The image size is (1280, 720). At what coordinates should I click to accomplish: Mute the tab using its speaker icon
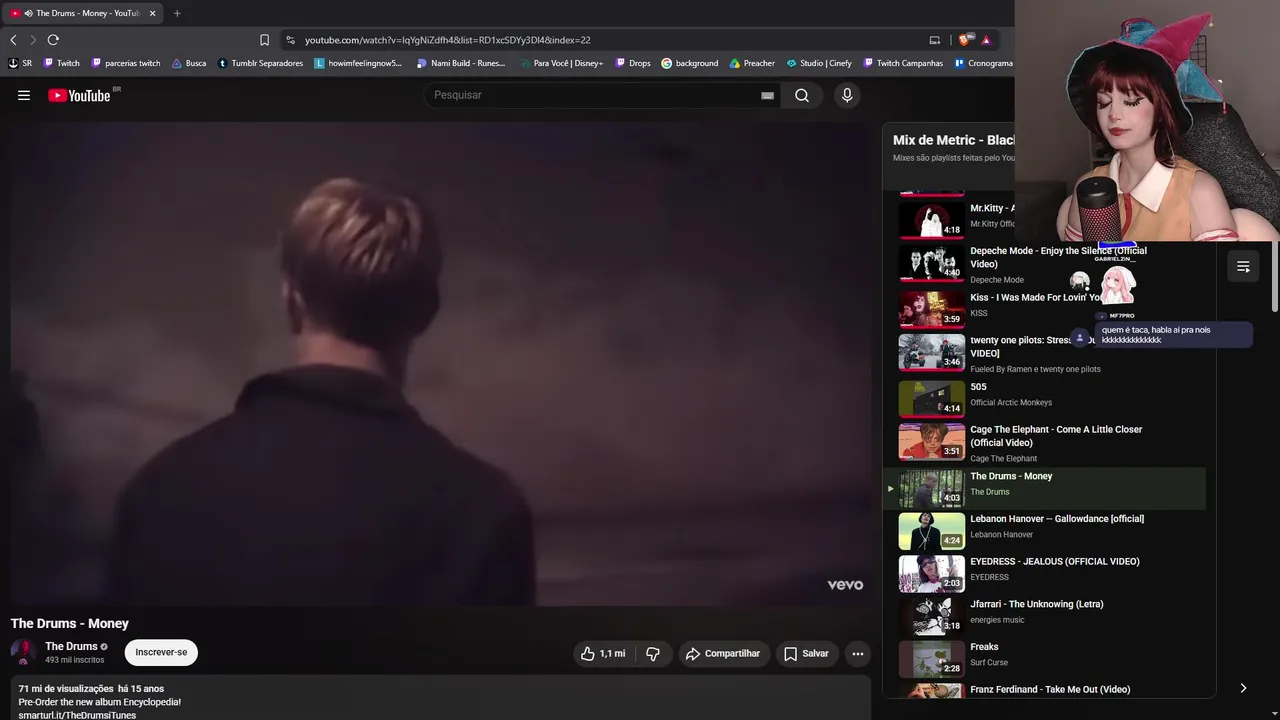[x=27, y=13]
